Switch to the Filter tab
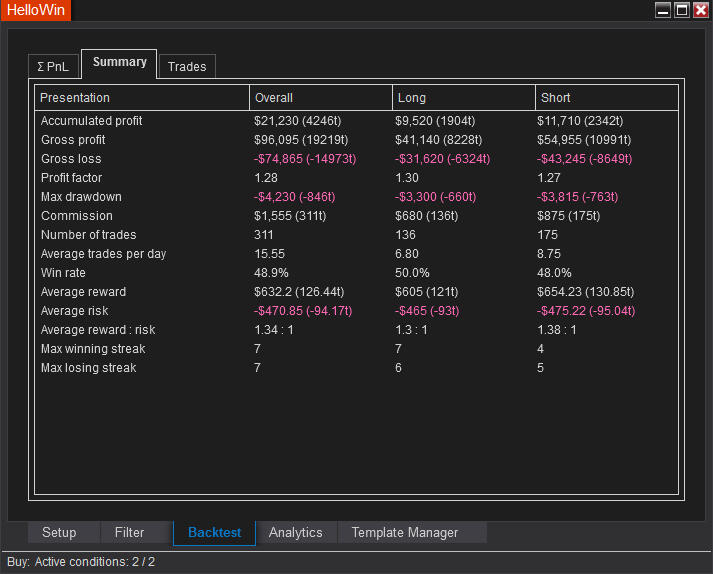This screenshot has width=713, height=574. [x=129, y=533]
